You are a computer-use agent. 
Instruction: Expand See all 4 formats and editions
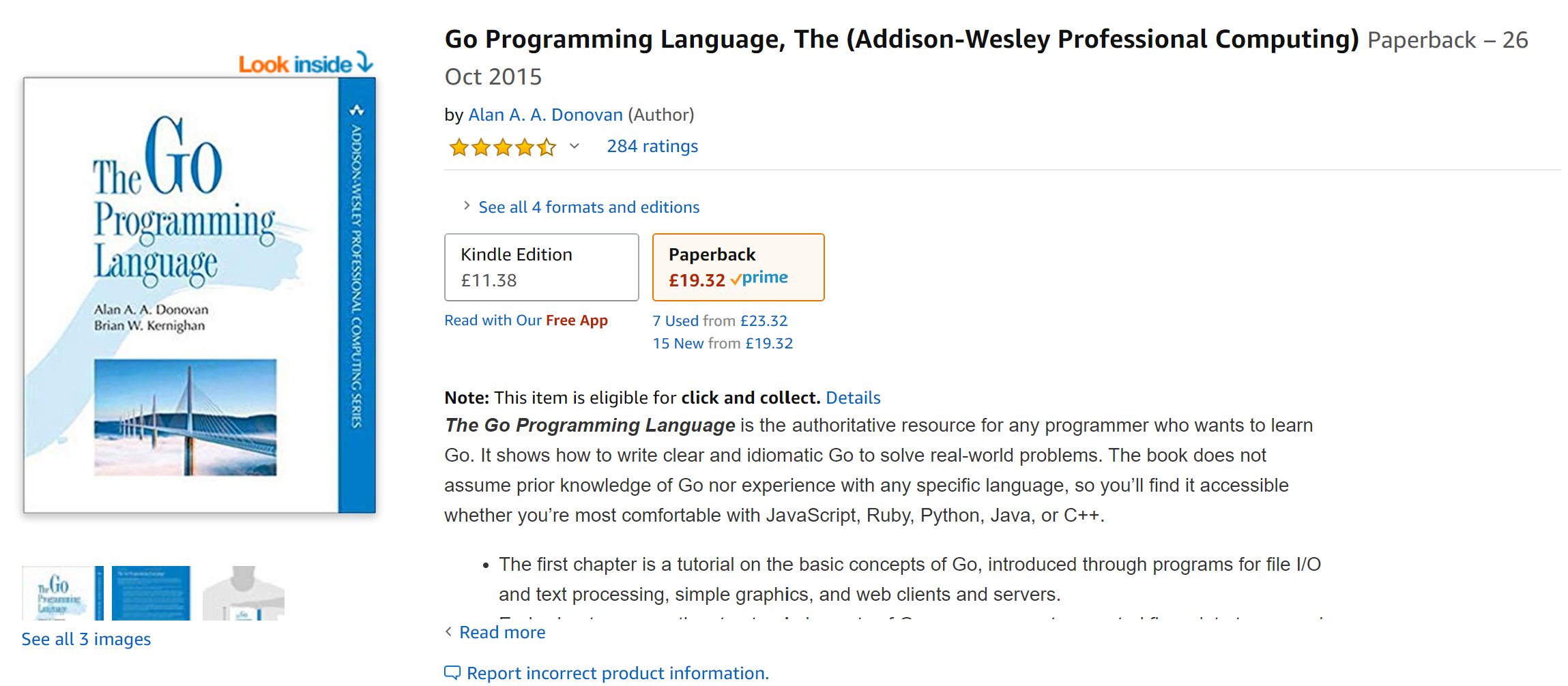point(588,207)
